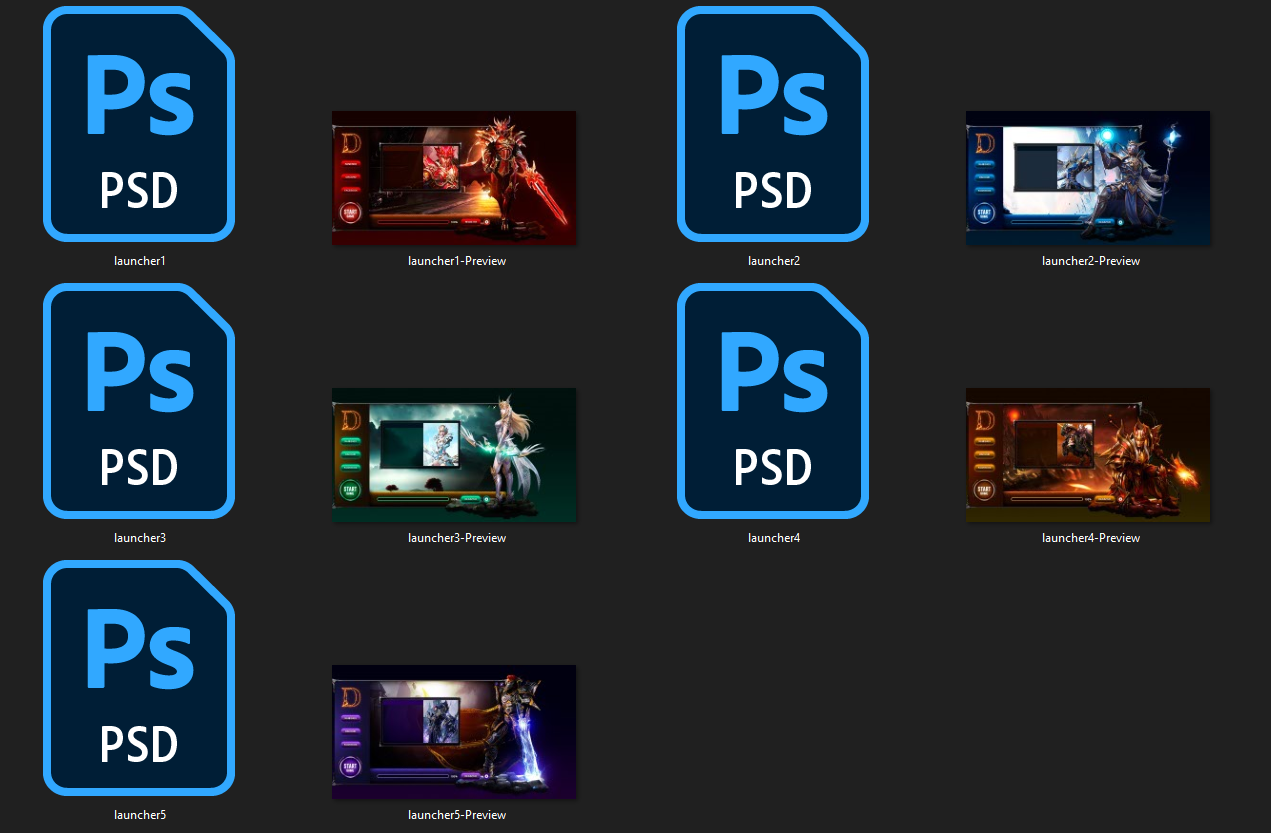Click the "launcher1-Preview" file name text

point(457,261)
